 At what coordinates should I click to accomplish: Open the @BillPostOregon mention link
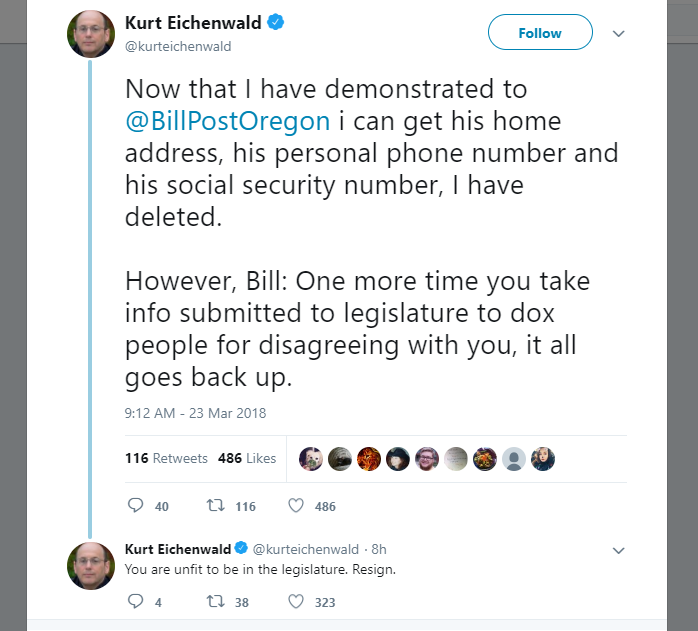227,121
